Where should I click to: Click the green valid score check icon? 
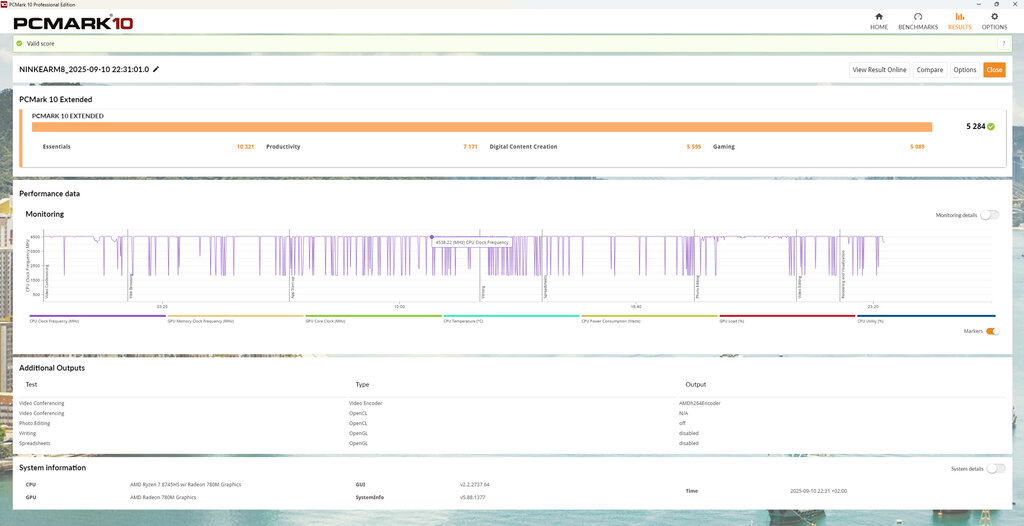(19, 44)
